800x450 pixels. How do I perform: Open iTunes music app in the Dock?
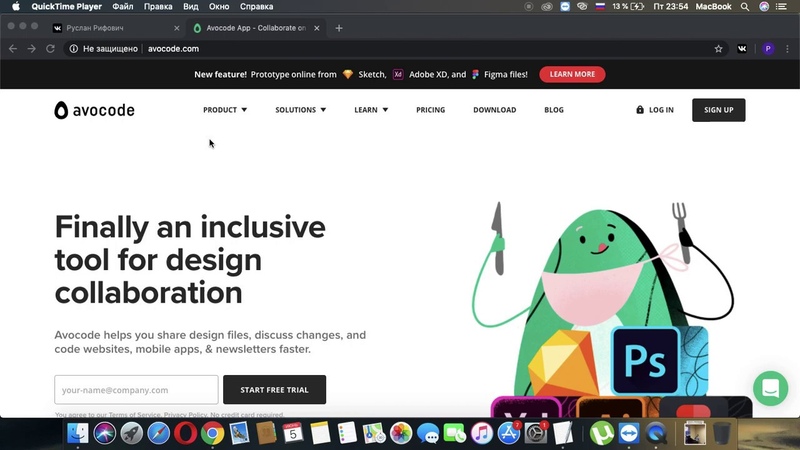482,433
